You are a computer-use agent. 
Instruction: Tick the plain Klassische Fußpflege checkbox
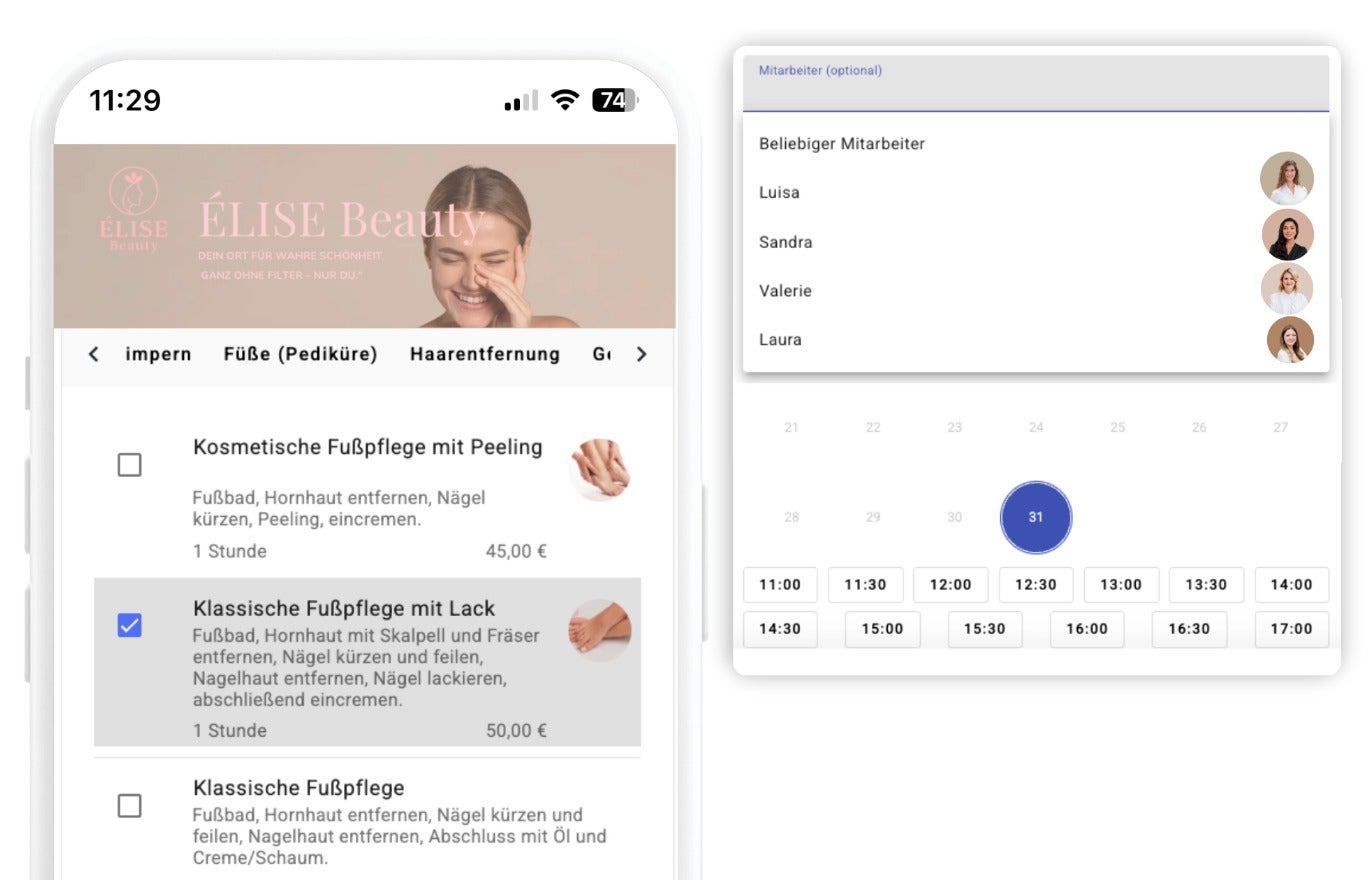[x=130, y=806]
